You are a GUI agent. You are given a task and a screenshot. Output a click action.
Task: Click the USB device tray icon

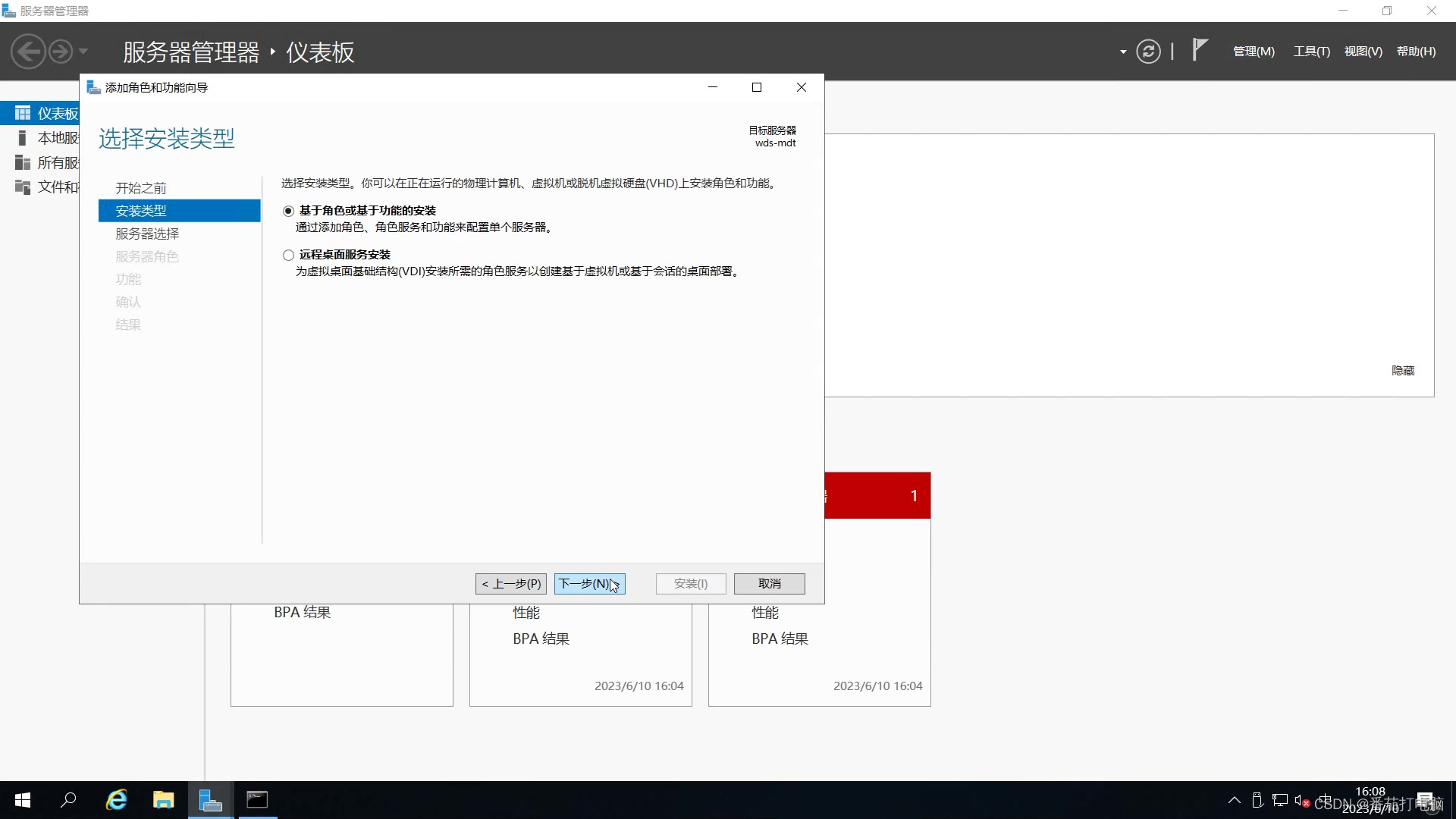click(x=1257, y=800)
